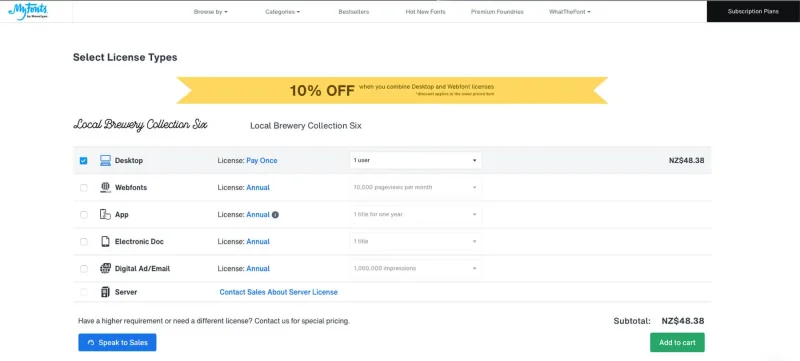Click the Subtotal NZ$48.38 amount
800x361 pixels.
tap(683, 321)
